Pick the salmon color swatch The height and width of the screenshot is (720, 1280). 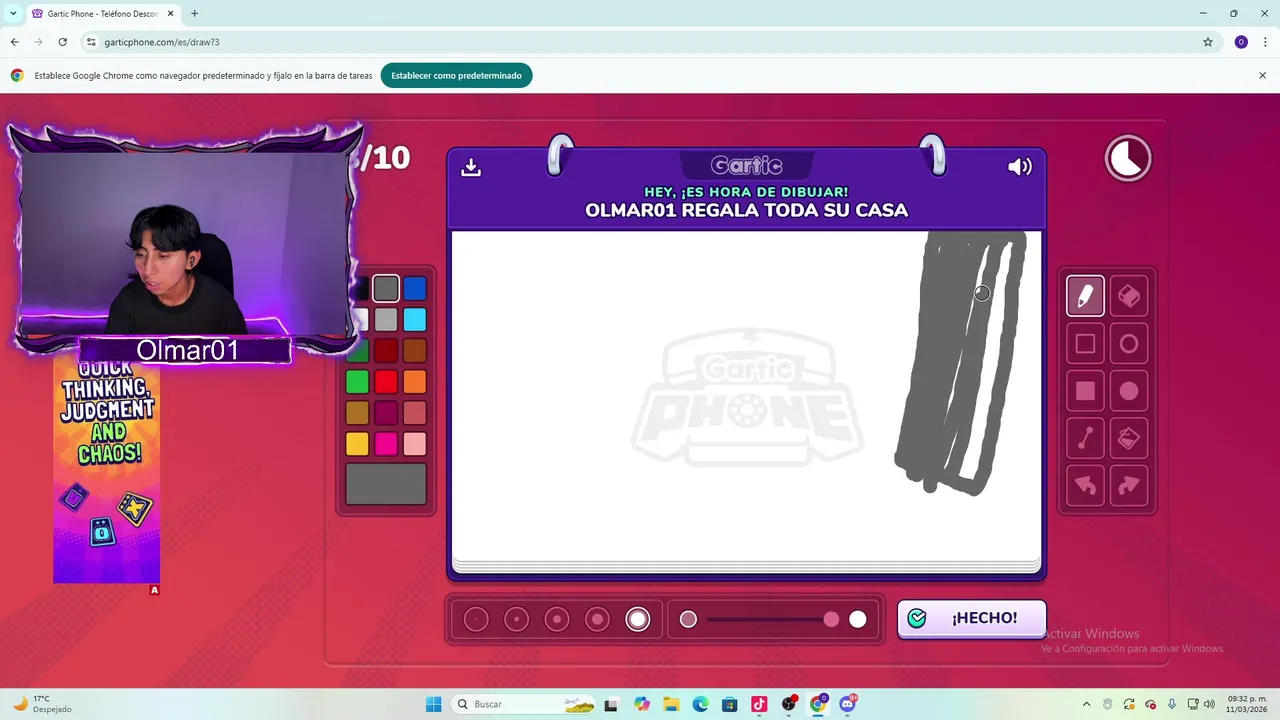coord(415,413)
